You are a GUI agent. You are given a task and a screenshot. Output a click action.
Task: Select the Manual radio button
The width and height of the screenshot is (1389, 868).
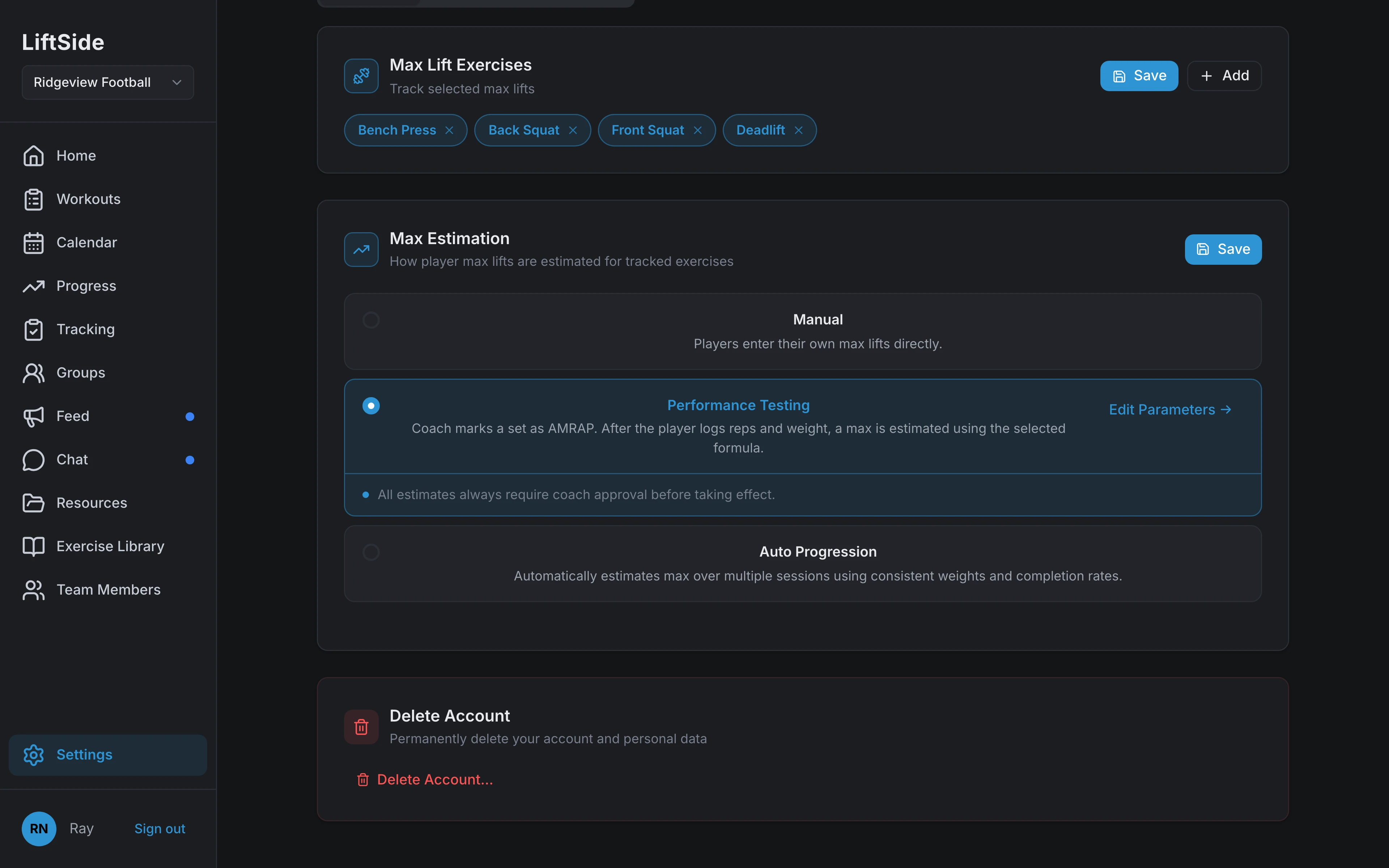(371, 320)
